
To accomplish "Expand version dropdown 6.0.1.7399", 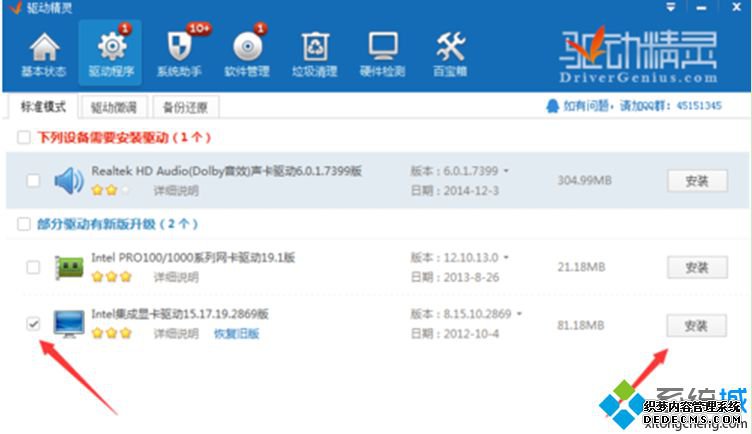I will coord(506,171).
